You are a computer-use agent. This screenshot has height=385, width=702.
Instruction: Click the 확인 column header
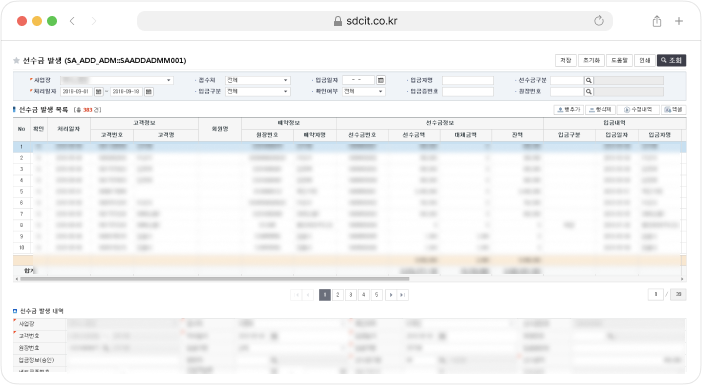click(39, 129)
